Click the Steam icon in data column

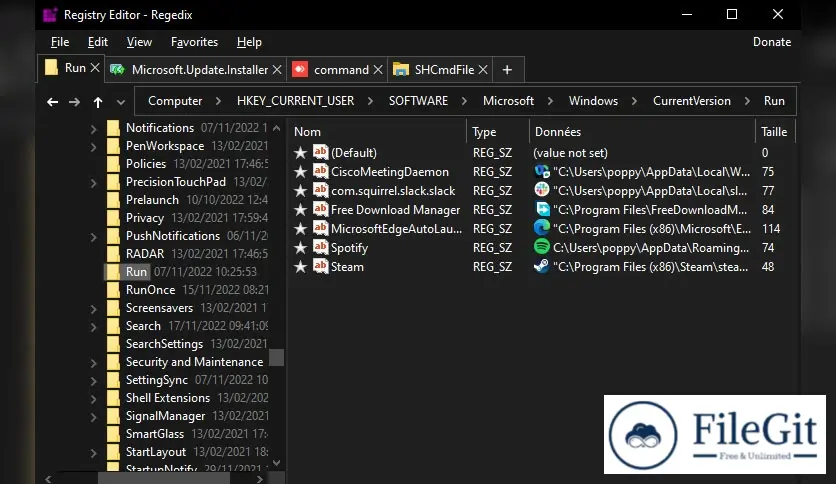(x=542, y=266)
